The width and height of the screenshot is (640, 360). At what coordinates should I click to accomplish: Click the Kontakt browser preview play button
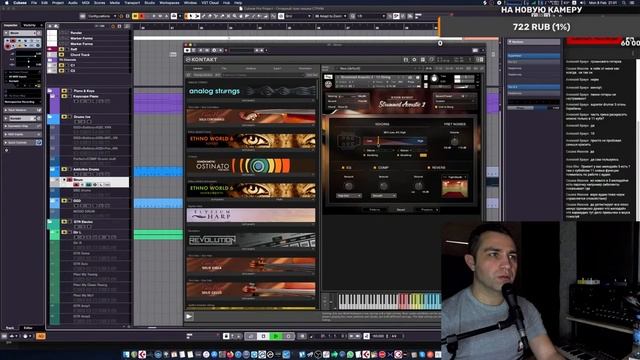189,316
